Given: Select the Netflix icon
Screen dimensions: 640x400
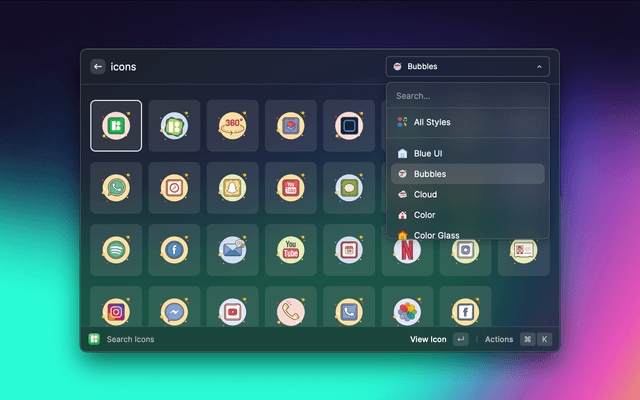Looking at the screenshot, I should pyautogui.click(x=407, y=249).
